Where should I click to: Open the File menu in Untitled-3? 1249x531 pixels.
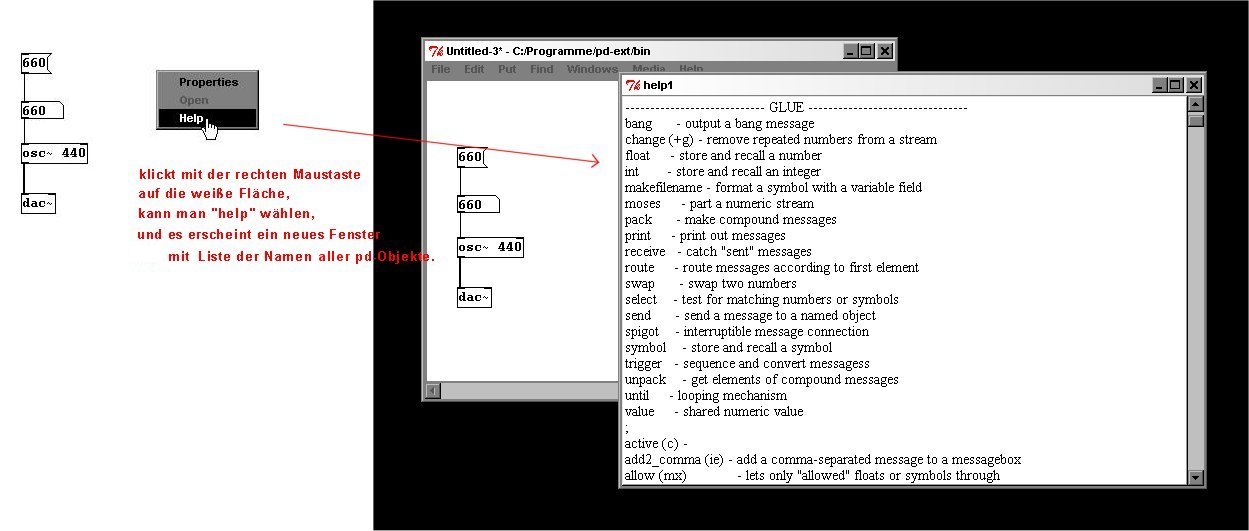point(441,69)
